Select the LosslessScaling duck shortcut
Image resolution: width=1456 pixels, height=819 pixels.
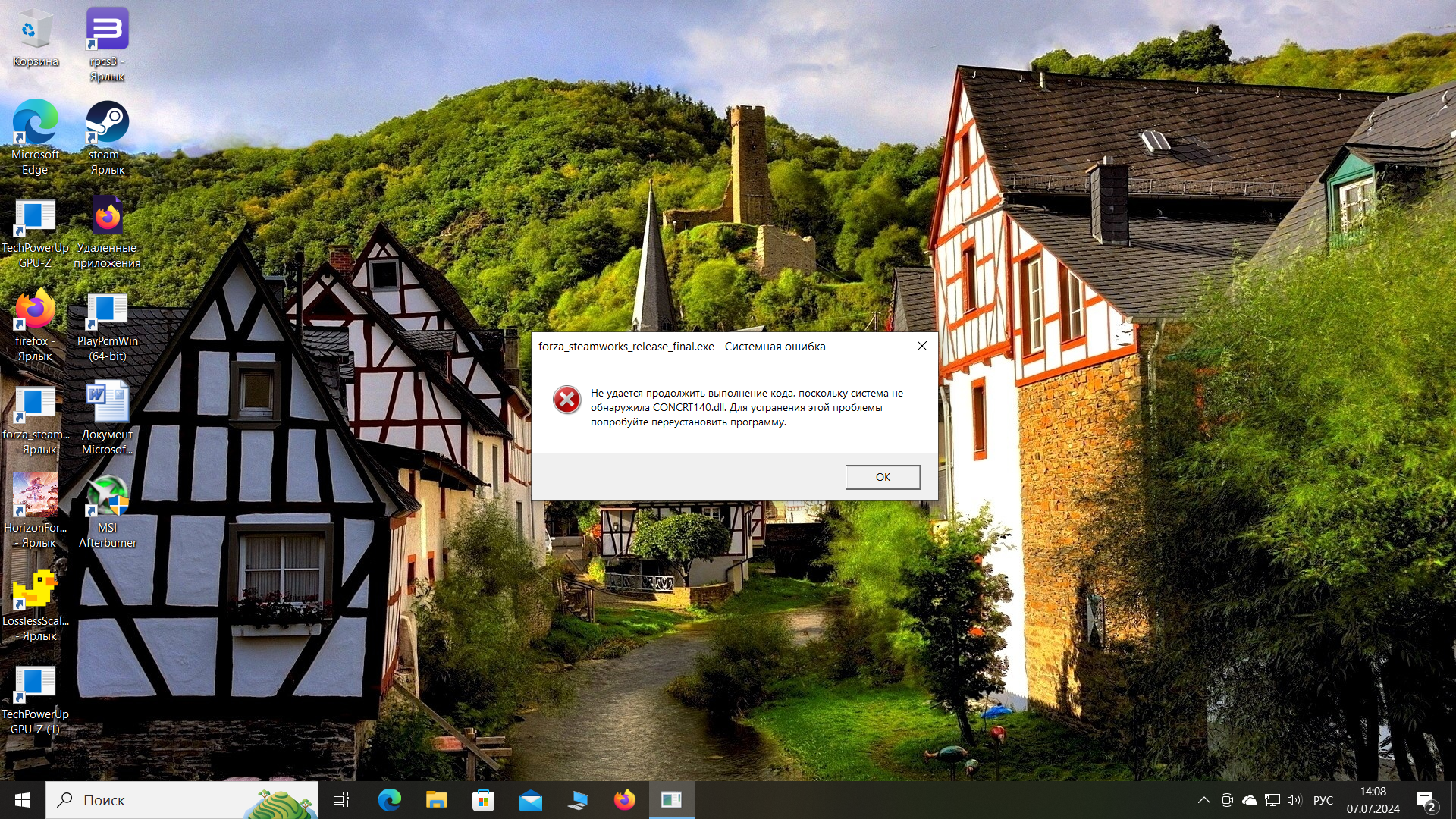[35, 590]
